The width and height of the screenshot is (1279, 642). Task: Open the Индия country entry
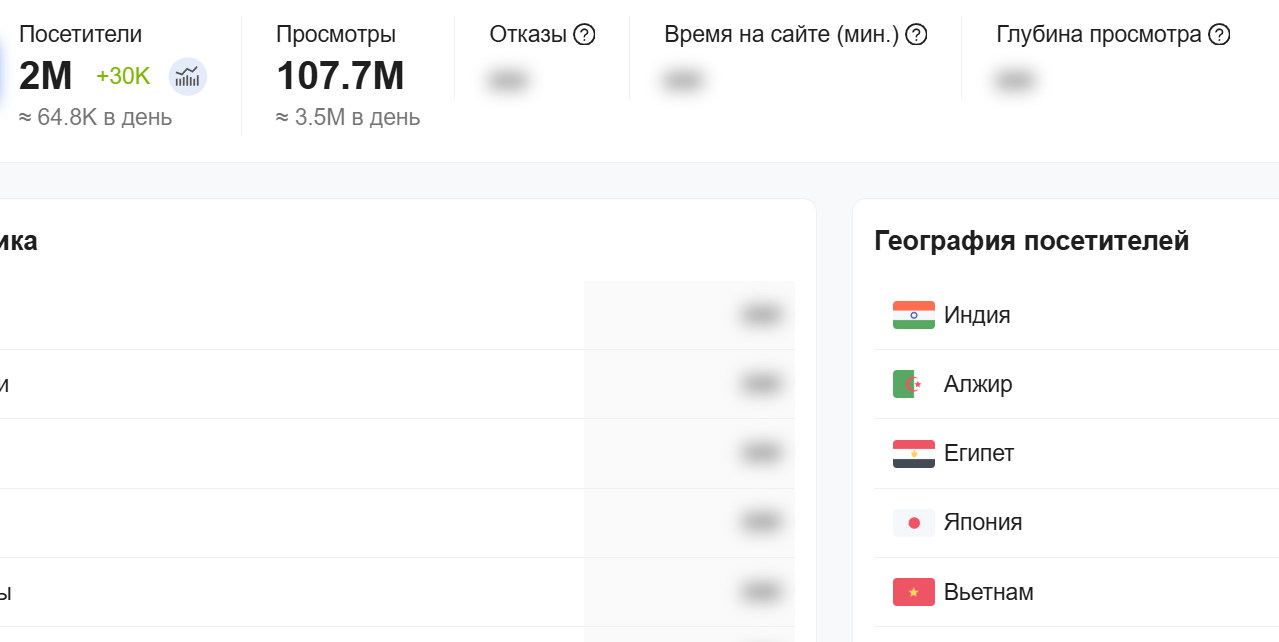[977, 315]
